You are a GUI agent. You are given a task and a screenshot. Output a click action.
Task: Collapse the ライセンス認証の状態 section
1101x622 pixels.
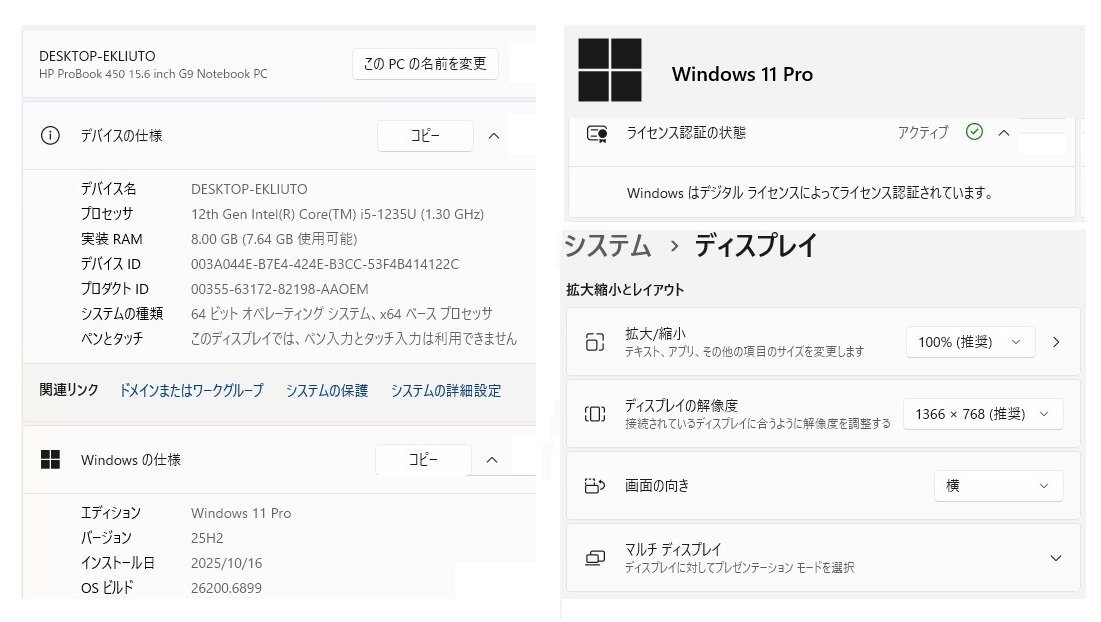(1004, 133)
